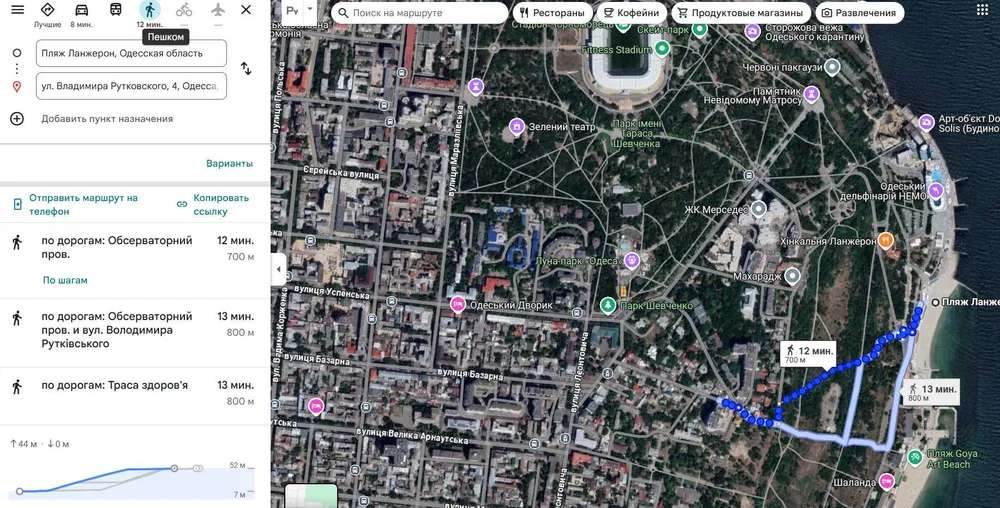Filter by Рестораны chip
Screen dimensions: 1000x508
[x=552, y=13]
